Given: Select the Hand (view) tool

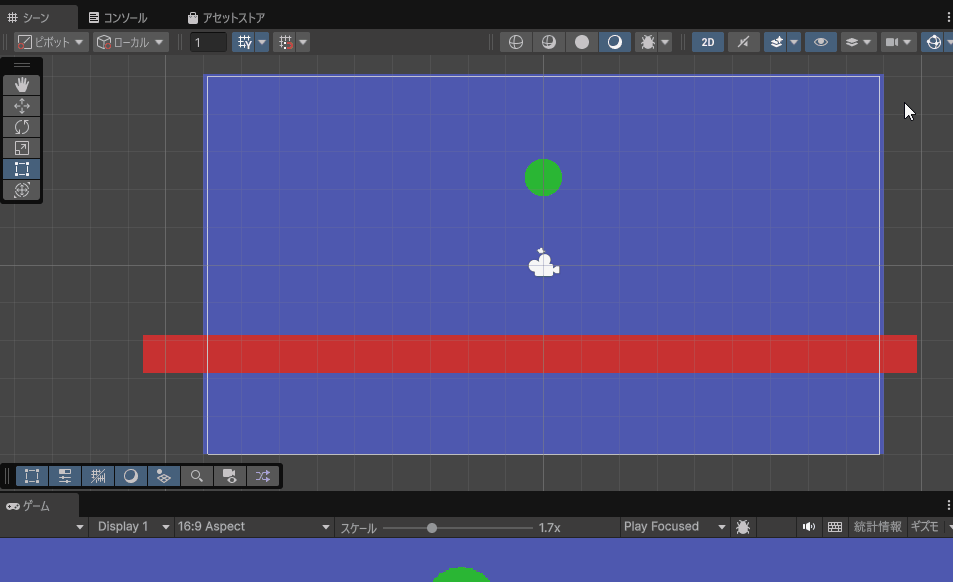Looking at the screenshot, I should pyautogui.click(x=22, y=85).
